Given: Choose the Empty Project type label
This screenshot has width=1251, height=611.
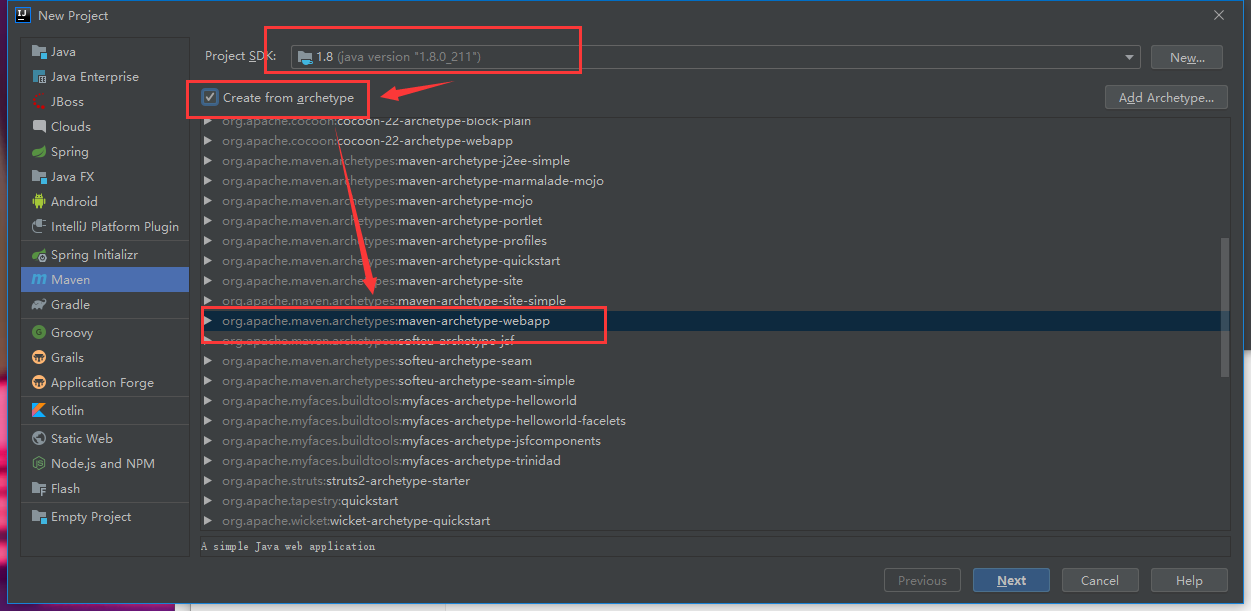Looking at the screenshot, I should coord(91,517).
